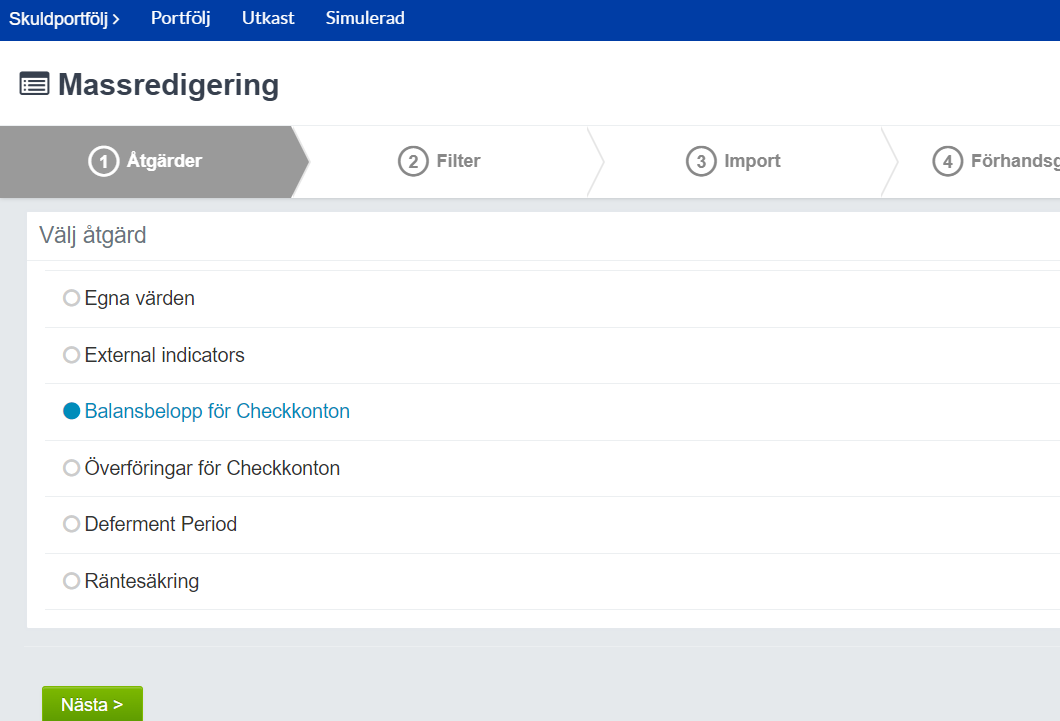Open the Portfölj menu item
This screenshot has height=721, width=1060.
point(180,19)
